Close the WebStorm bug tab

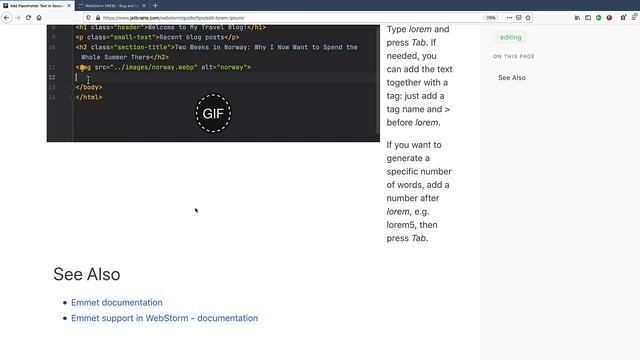[x=144, y=6]
